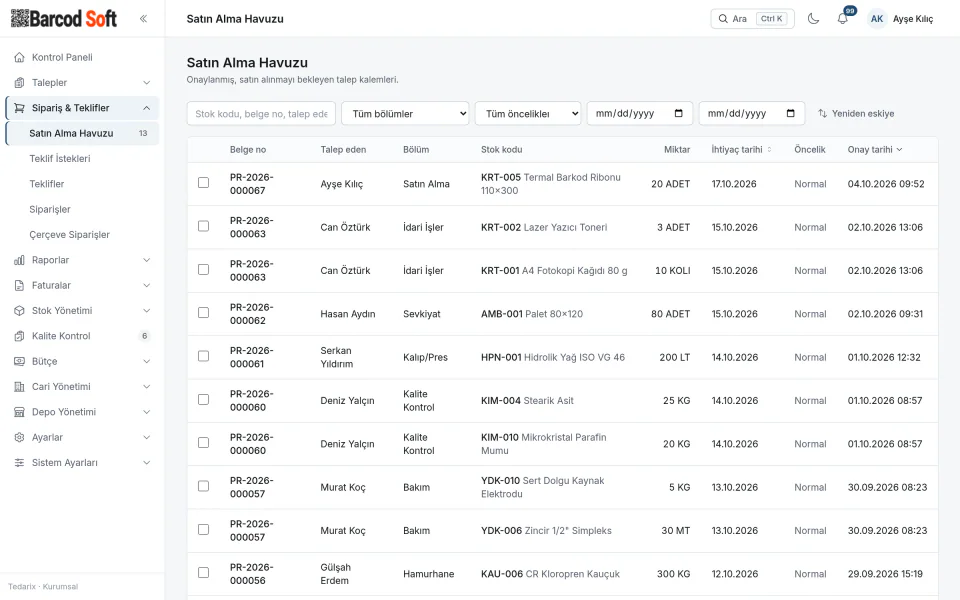This screenshot has width=960, height=600.
Task: Focus the stock code search field
Action: coord(261,113)
